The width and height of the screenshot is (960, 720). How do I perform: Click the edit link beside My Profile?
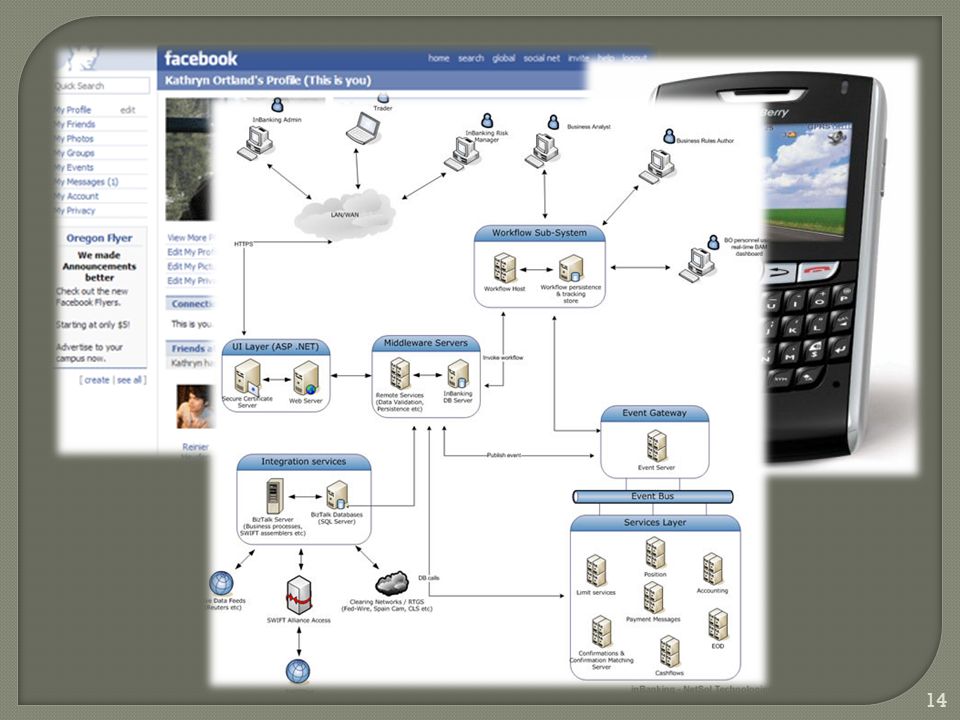click(x=127, y=110)
